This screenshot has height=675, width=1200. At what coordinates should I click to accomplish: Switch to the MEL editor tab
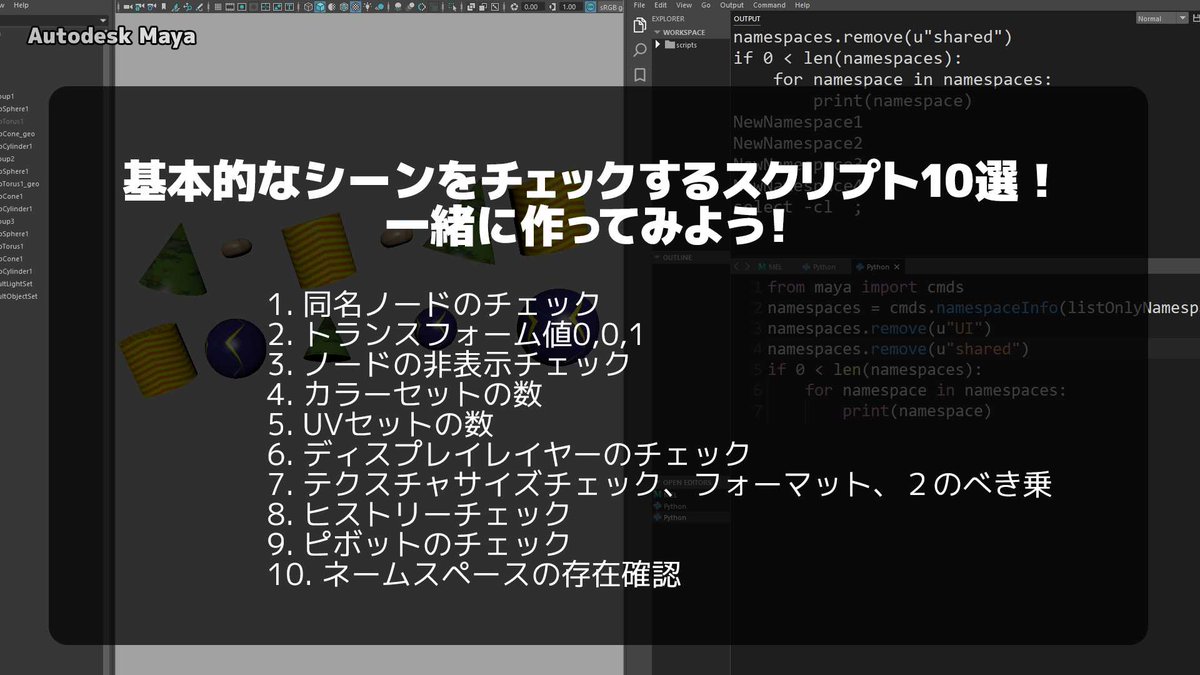(769, 267)
